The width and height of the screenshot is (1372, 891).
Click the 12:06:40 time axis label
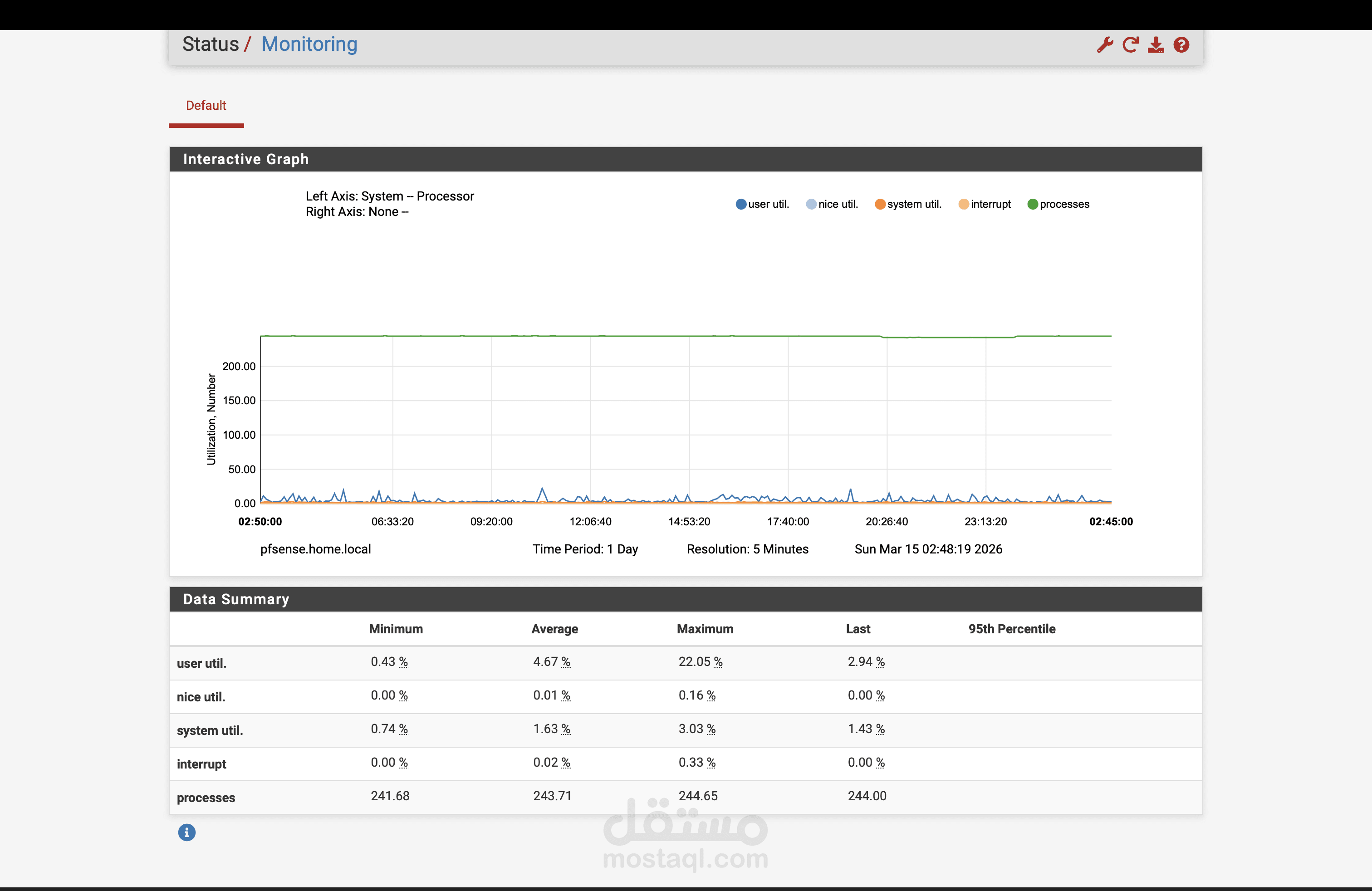point(590,522)
